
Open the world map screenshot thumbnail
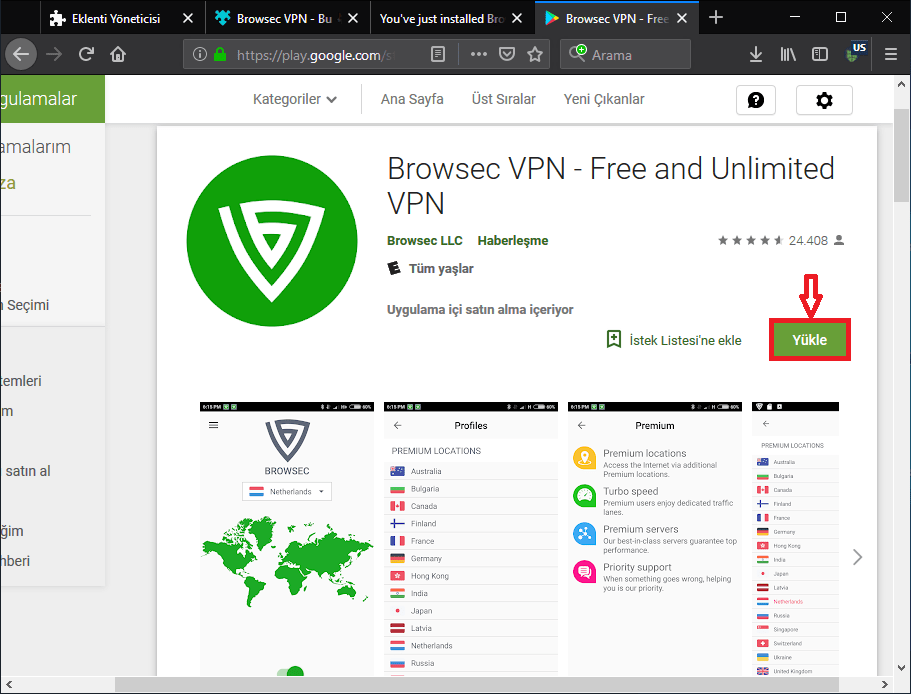(x=287, y=538)
